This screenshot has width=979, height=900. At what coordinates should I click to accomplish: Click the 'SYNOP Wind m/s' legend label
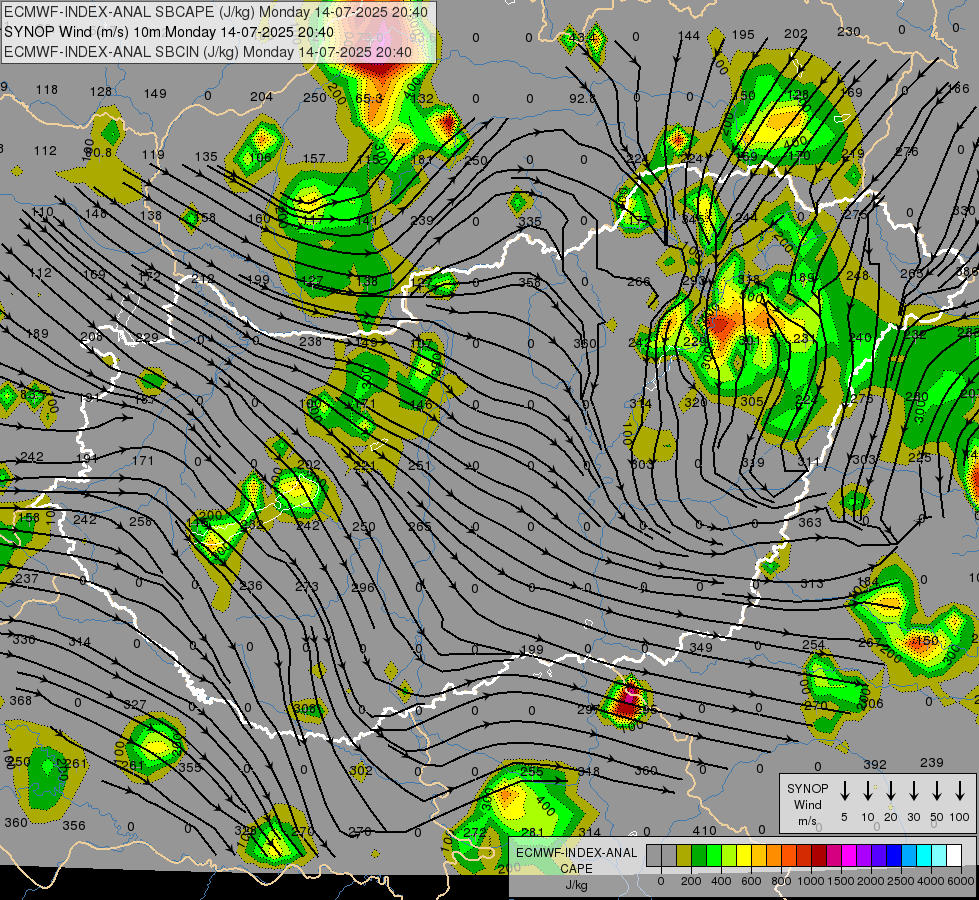pyautogui.click(x=807, y=804)
